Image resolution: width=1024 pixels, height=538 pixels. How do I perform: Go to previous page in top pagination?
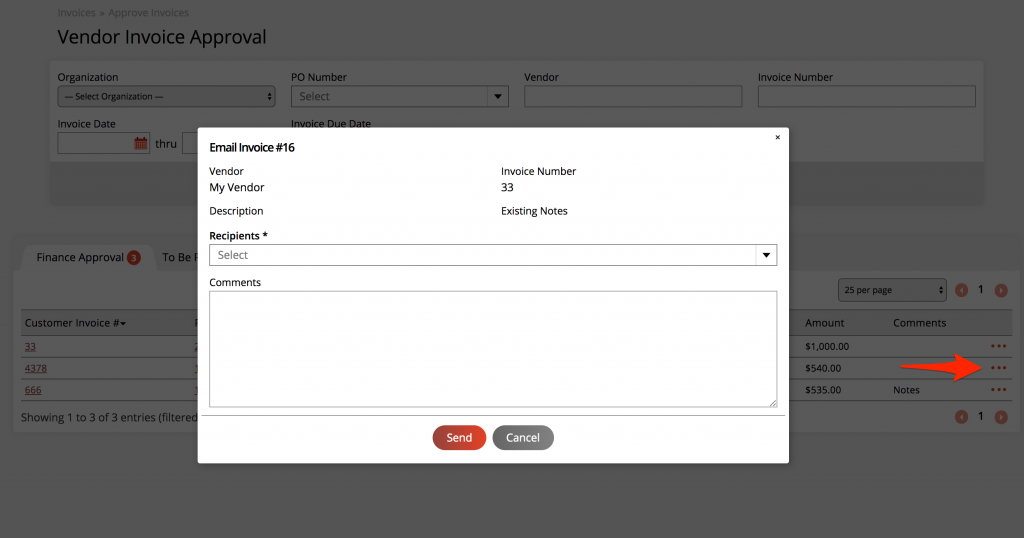[961, 290]
